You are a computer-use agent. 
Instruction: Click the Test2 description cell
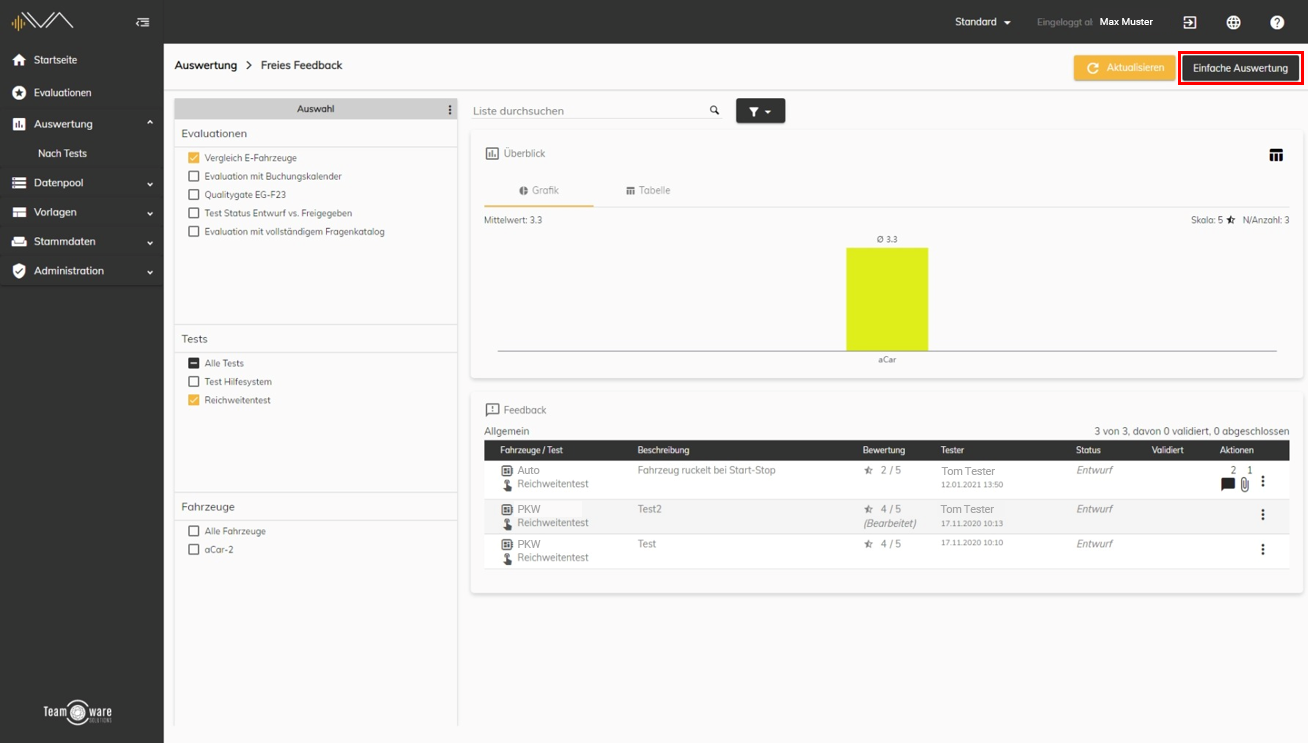pos(650,509)
